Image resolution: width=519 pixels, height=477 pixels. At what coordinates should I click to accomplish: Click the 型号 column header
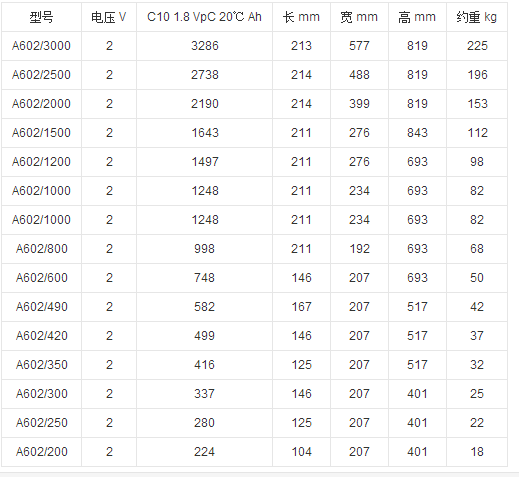click(x=41, y=17)
